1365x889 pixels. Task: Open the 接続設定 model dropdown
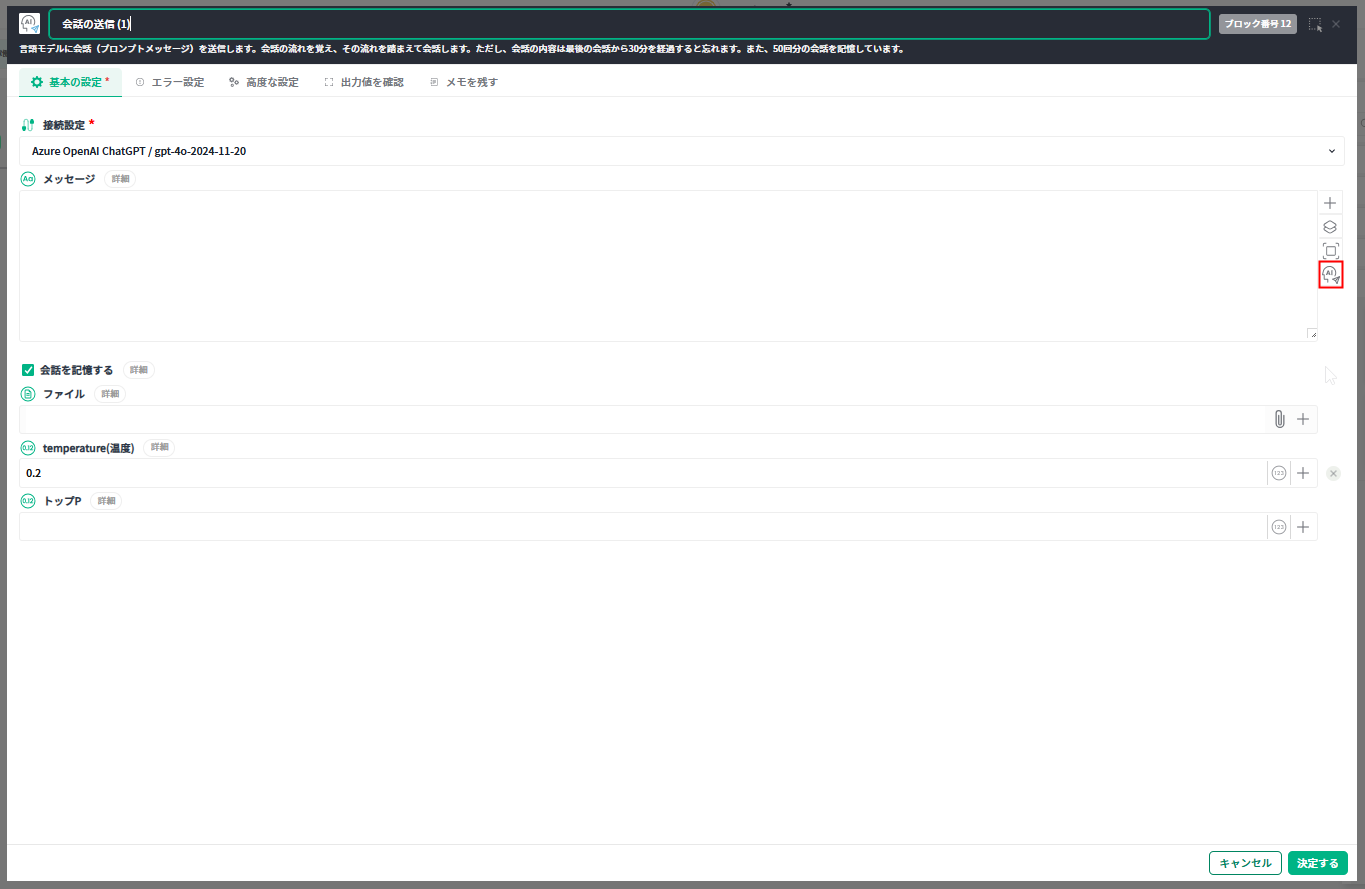point(682,151)
